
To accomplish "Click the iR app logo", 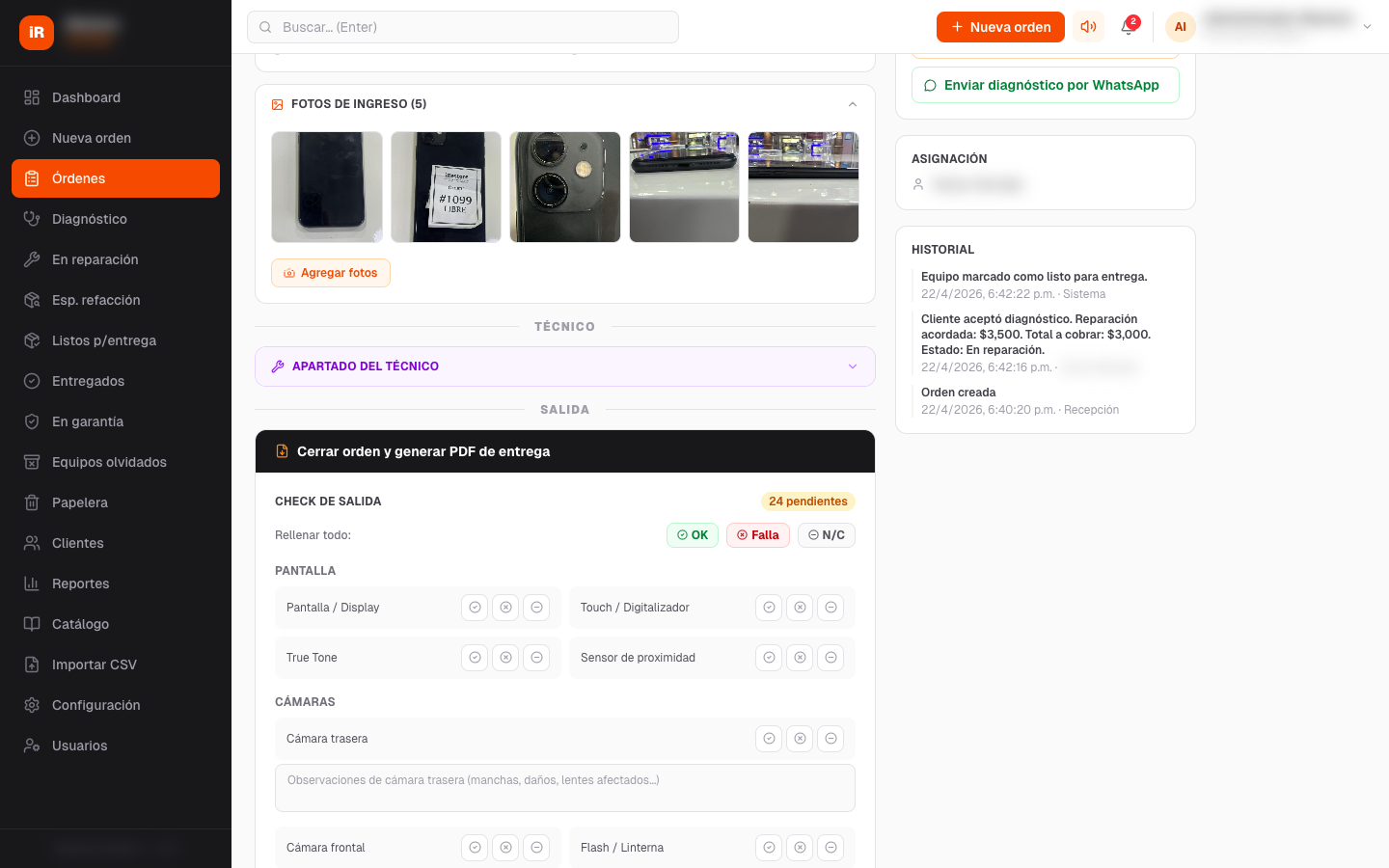I will [37, 32].
